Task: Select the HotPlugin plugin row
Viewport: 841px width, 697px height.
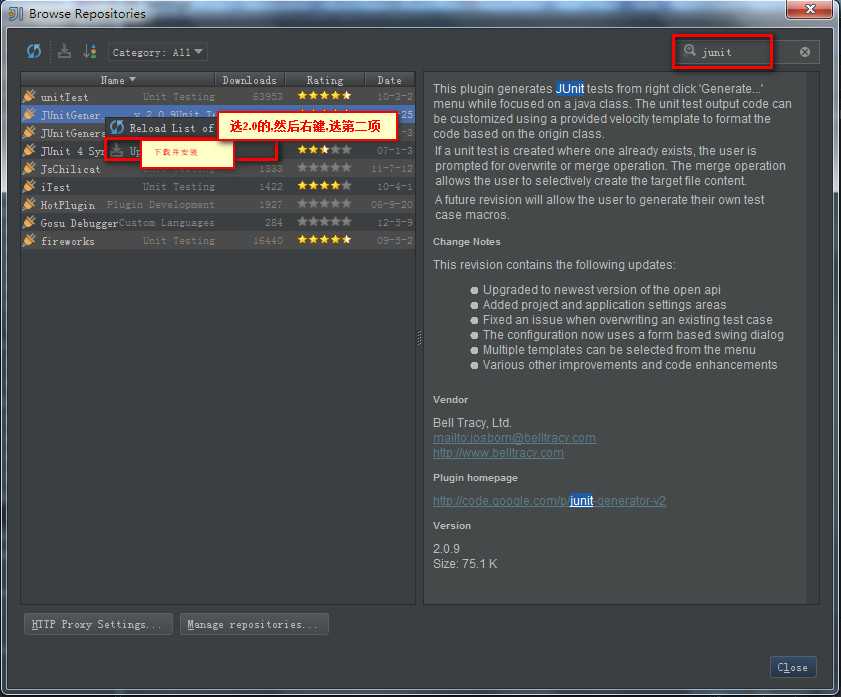Action: point(218,205)
